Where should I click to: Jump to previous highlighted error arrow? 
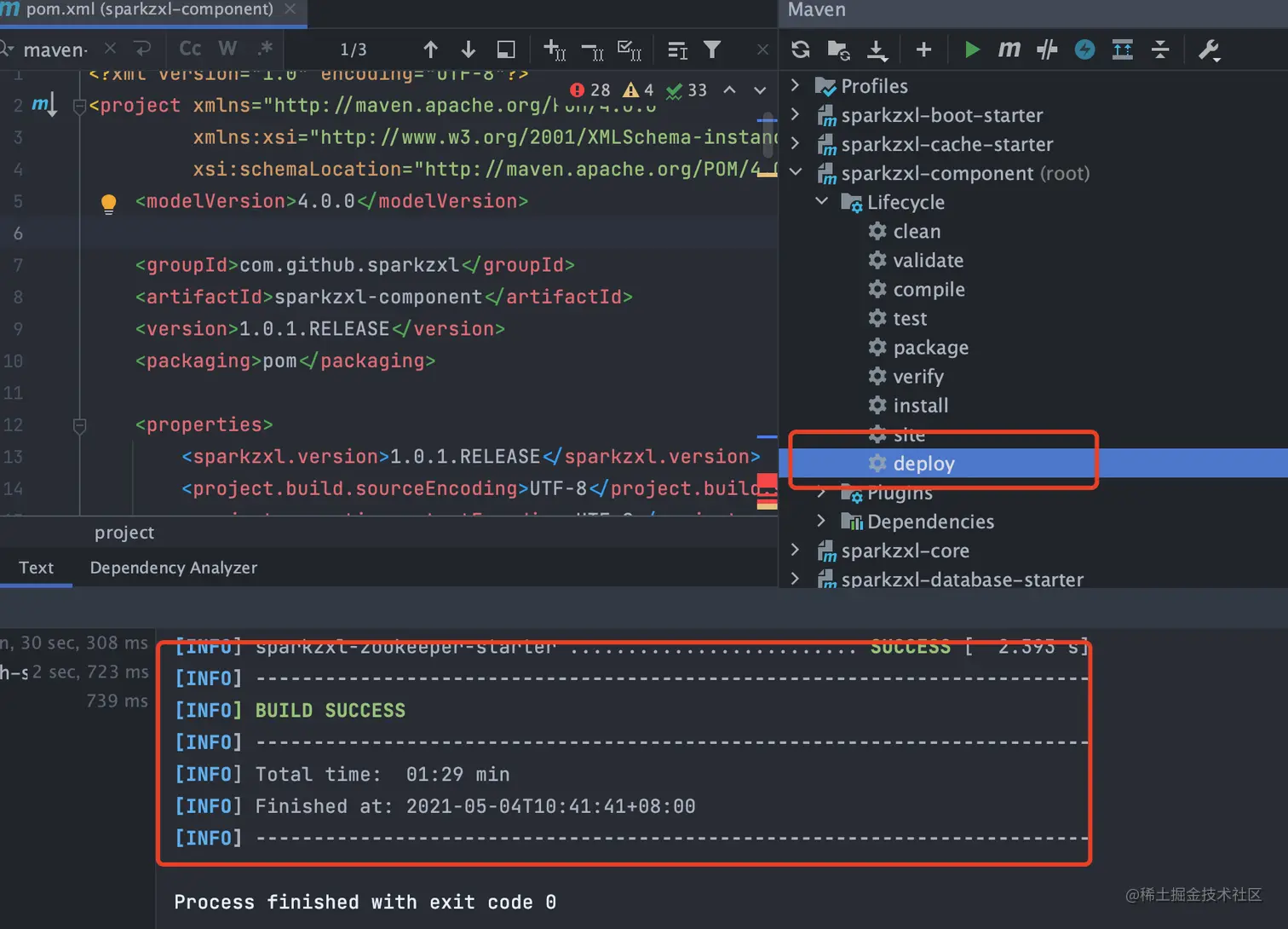(729, 89)
